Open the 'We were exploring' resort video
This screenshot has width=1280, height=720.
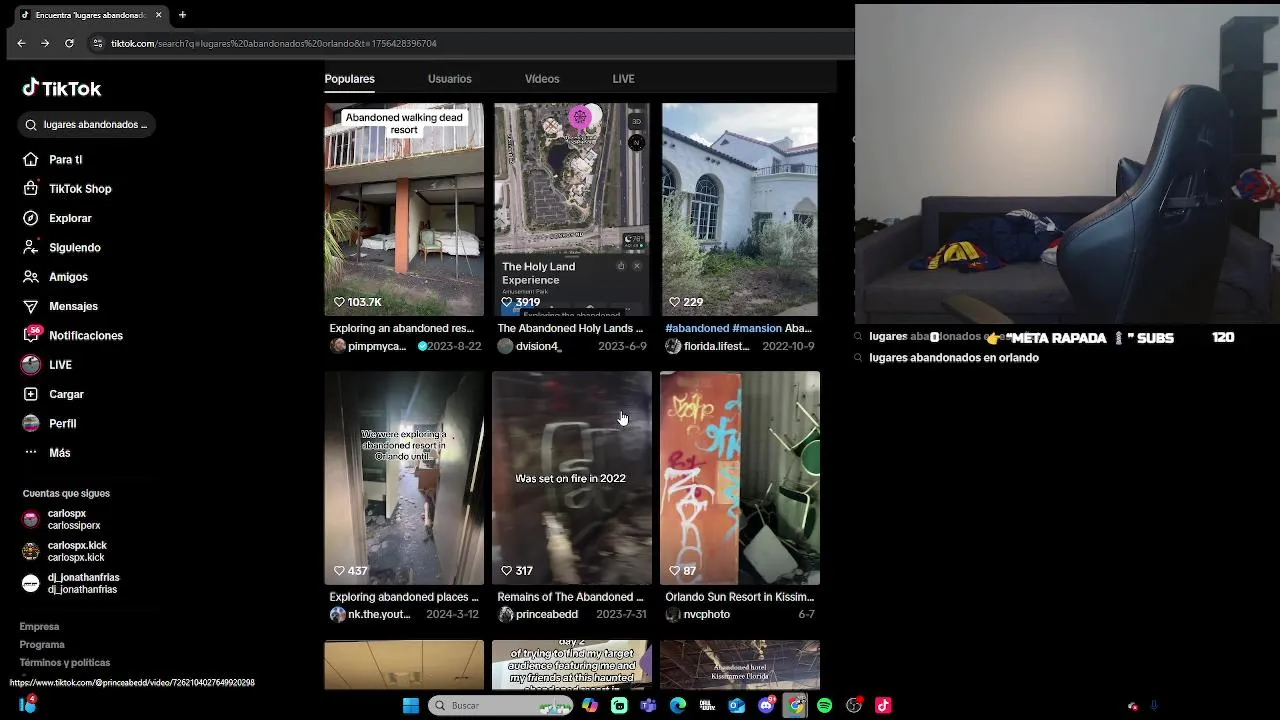click(404, 478)
